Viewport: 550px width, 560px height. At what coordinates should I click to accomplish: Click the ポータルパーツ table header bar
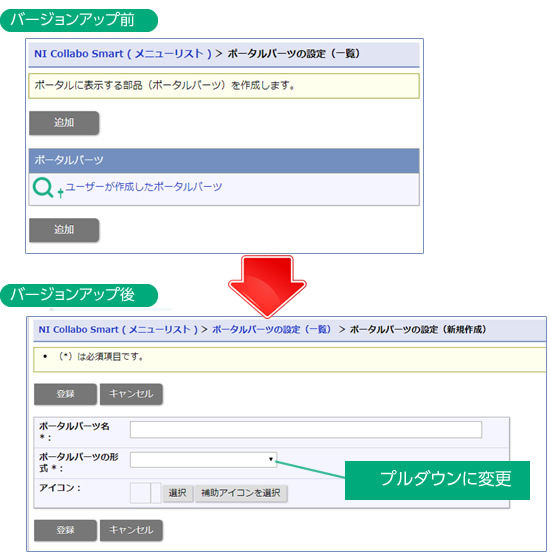[x=224, y=161]
